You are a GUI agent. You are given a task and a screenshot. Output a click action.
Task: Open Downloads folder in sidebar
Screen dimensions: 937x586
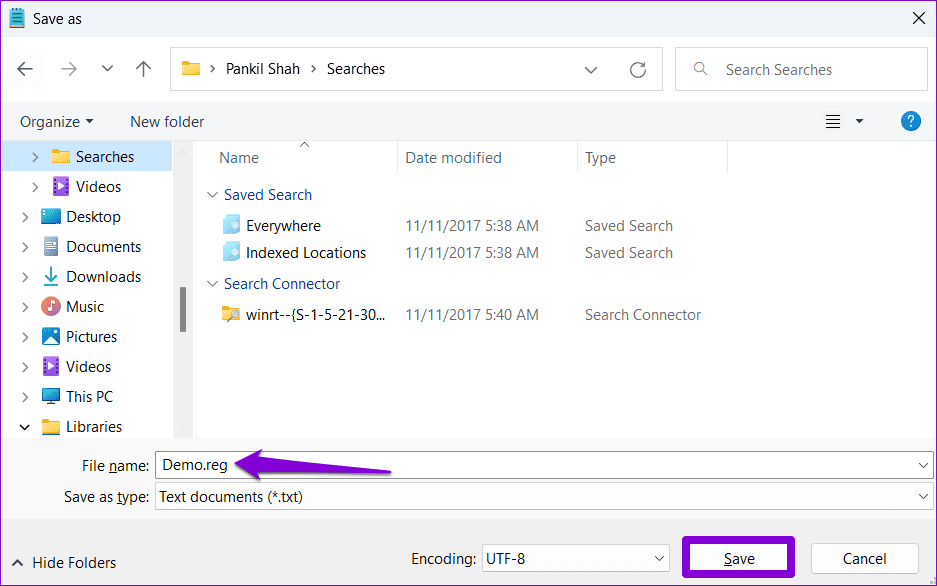tap(103, 277)
